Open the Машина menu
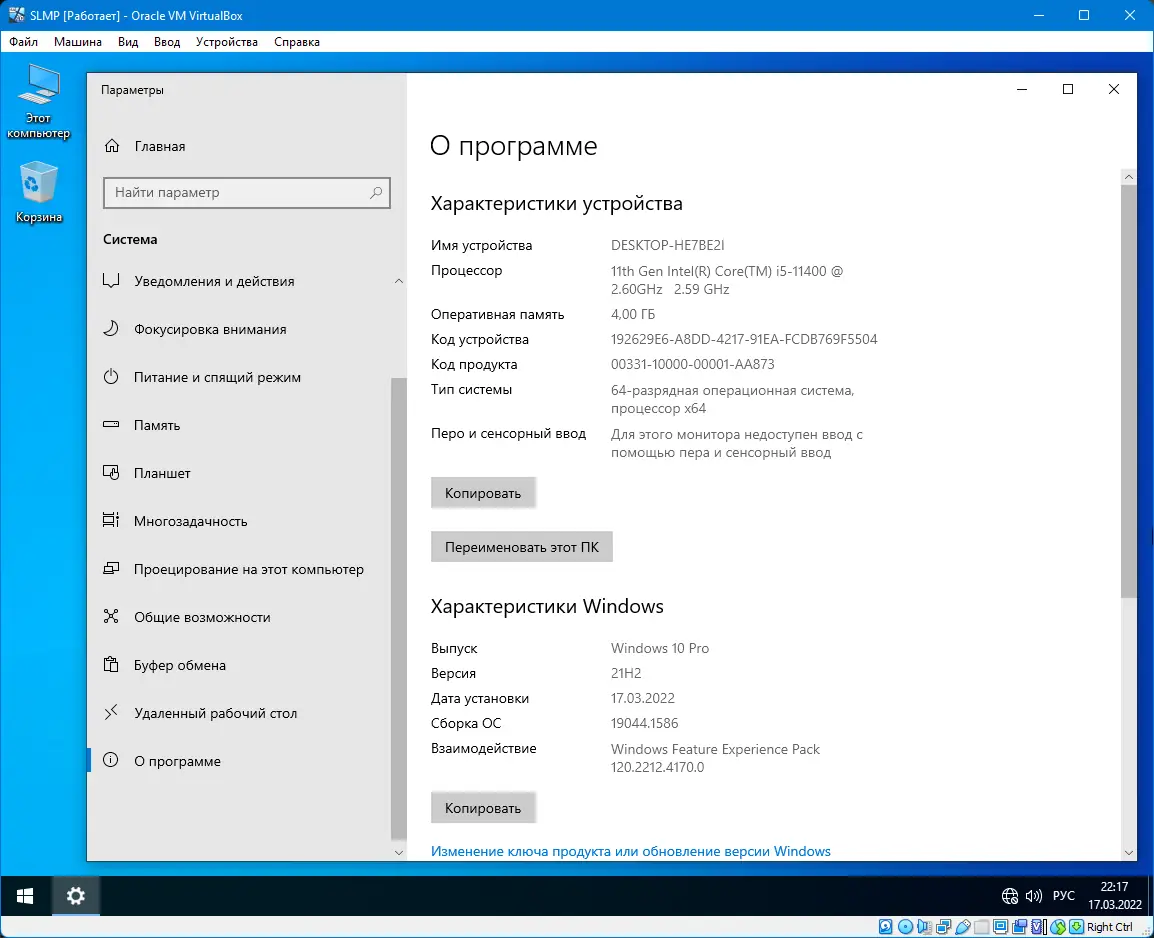 pos(77,42)
